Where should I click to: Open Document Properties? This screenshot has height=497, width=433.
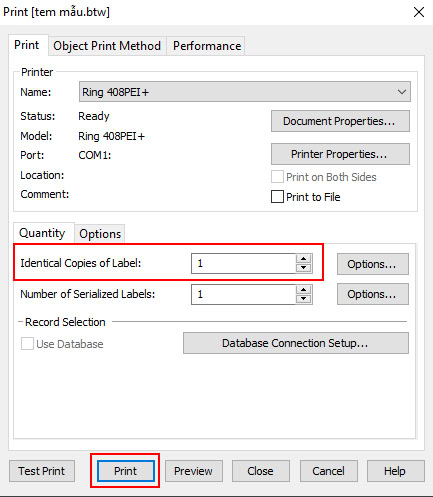(x=340, y=121)
